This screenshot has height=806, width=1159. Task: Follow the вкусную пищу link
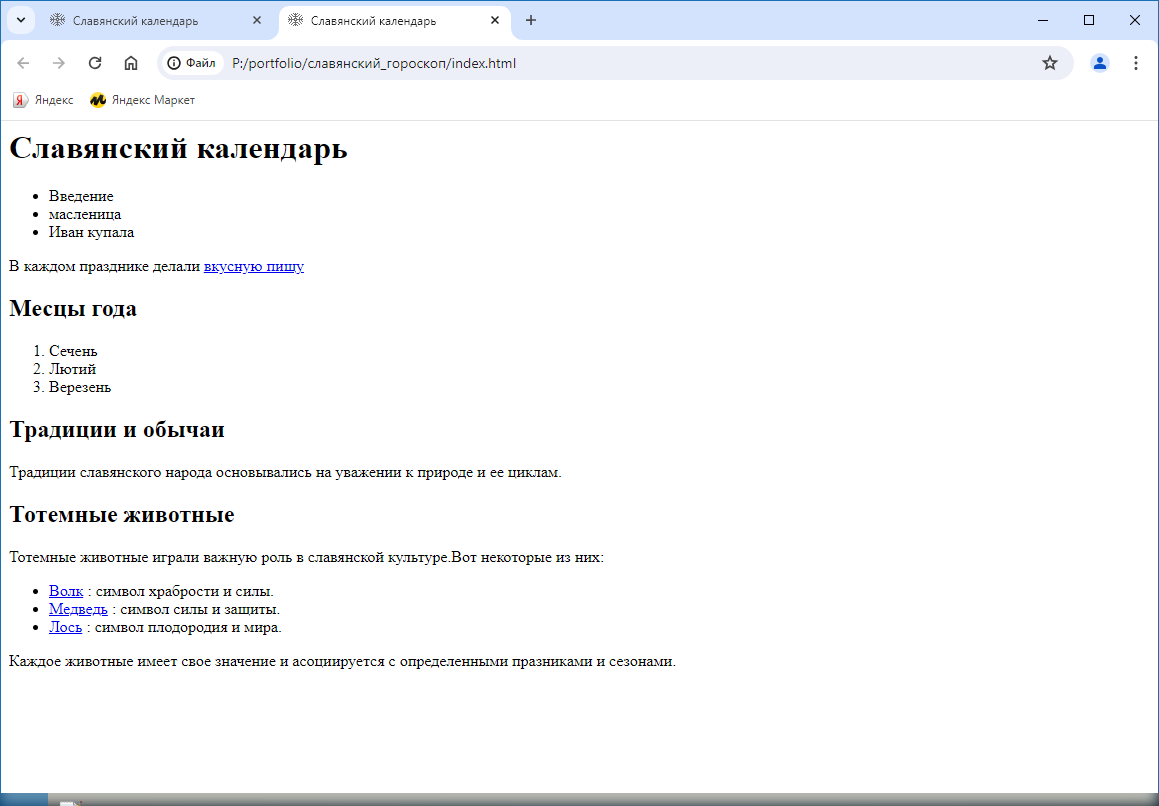tap(254, 267)
